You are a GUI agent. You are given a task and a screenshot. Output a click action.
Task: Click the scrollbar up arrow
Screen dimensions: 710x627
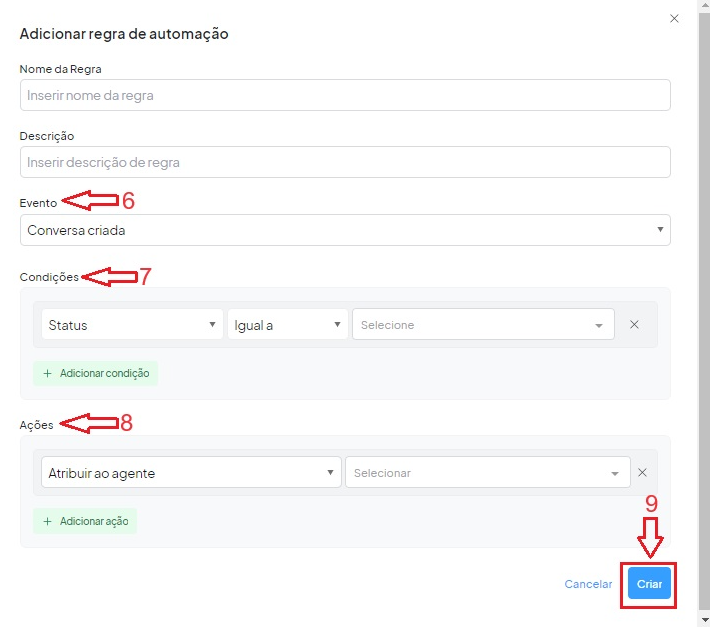coord(702,7)
